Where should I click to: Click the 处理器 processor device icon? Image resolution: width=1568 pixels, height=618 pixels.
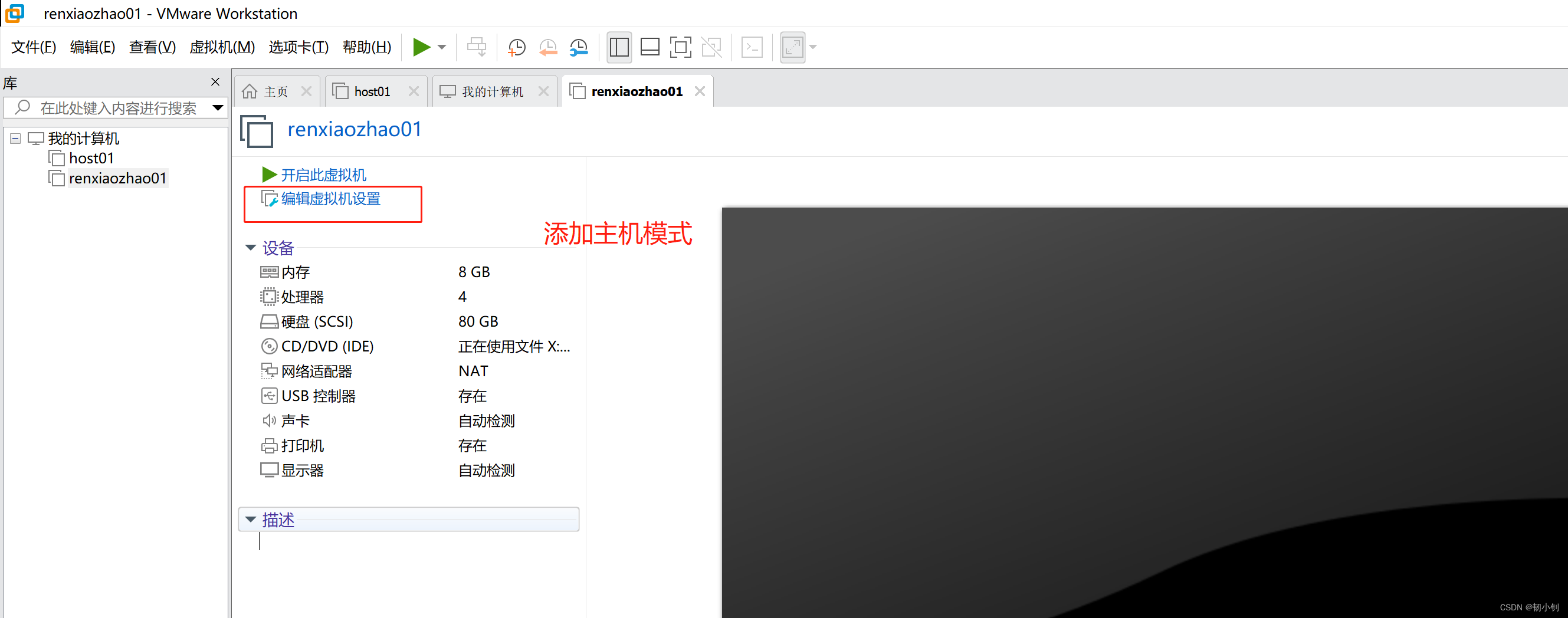tap(268, 297)
